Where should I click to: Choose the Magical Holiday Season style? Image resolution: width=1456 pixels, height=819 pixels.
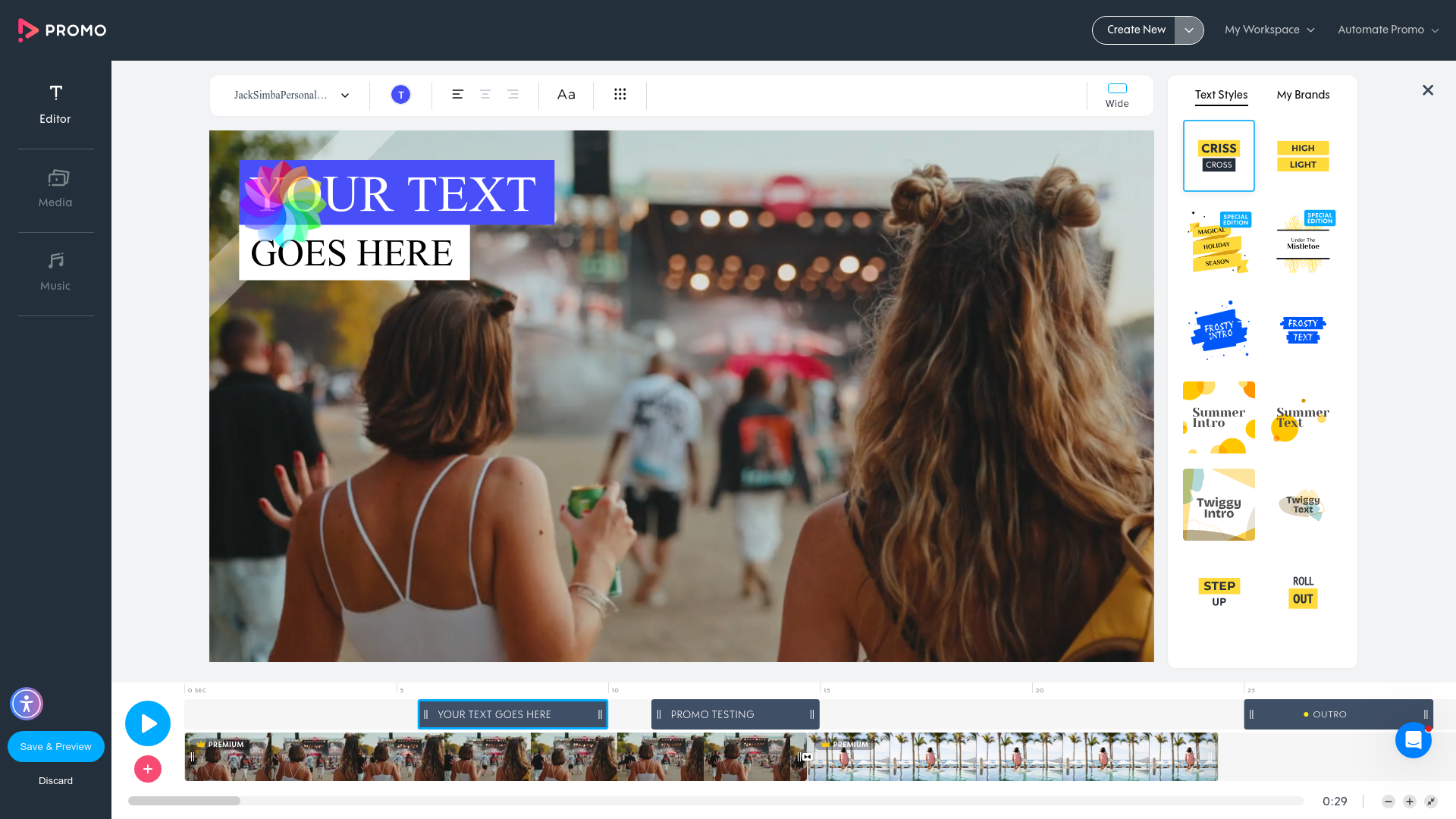1219,243
